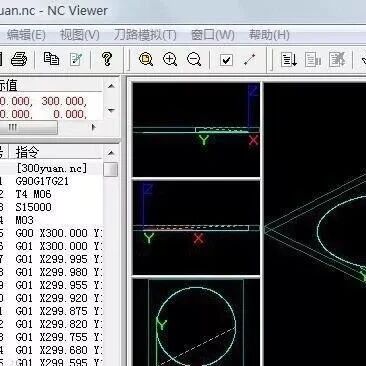This screenshot has width=366, height=366.
Task: Open Help via the question mark icon
Action: pyautogui.click(x=107, y=59)
